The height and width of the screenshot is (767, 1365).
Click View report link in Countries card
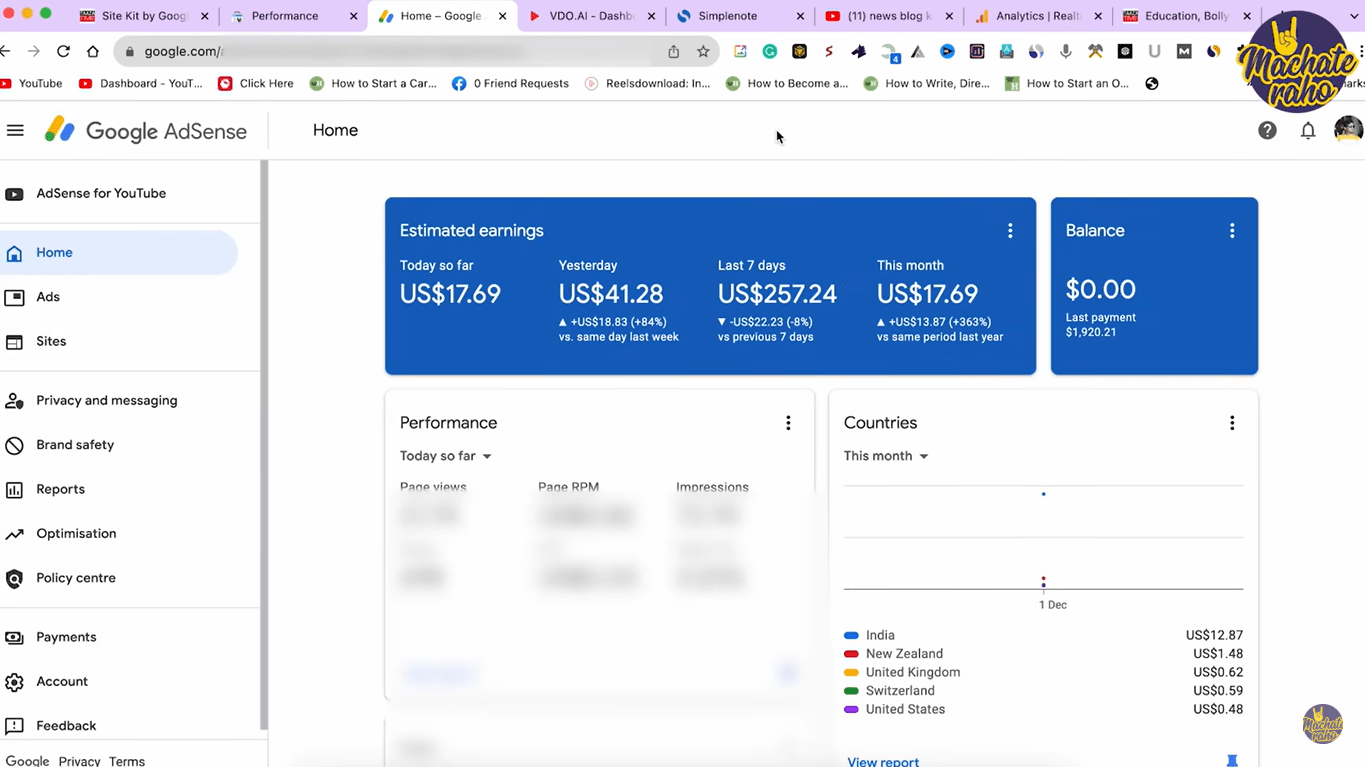point(883,761)
